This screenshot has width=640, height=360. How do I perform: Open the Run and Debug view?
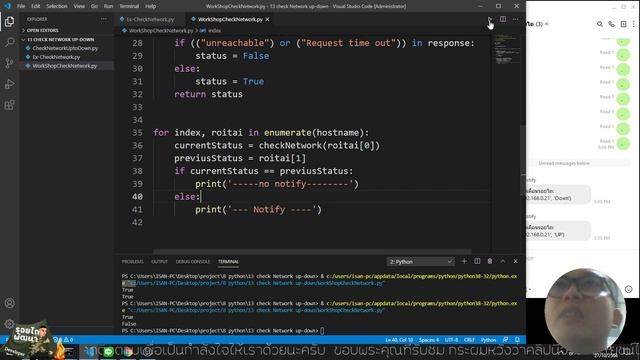[x=9, y=84]
